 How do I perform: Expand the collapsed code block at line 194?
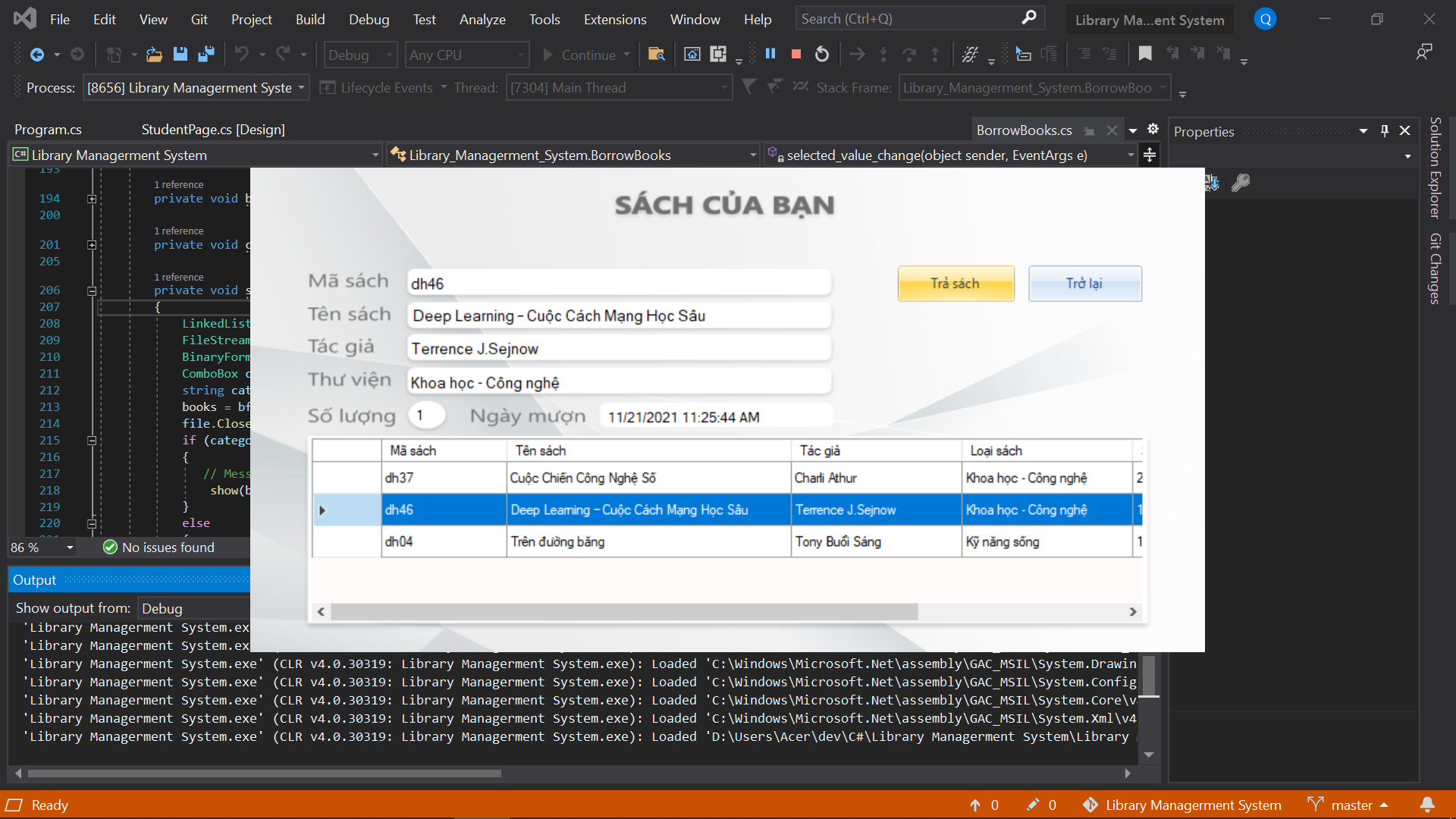[x=92, y=199]
